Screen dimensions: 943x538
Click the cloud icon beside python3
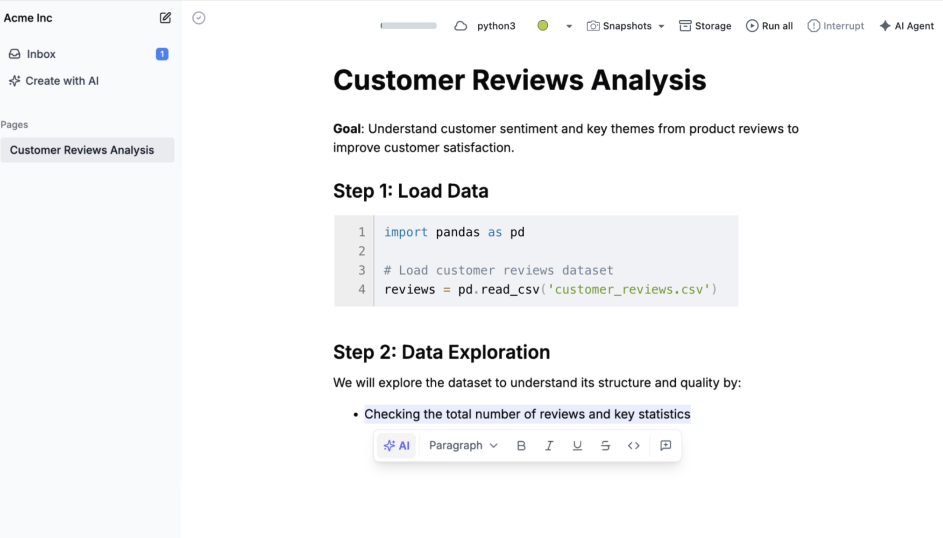click(x=461, y=26)
